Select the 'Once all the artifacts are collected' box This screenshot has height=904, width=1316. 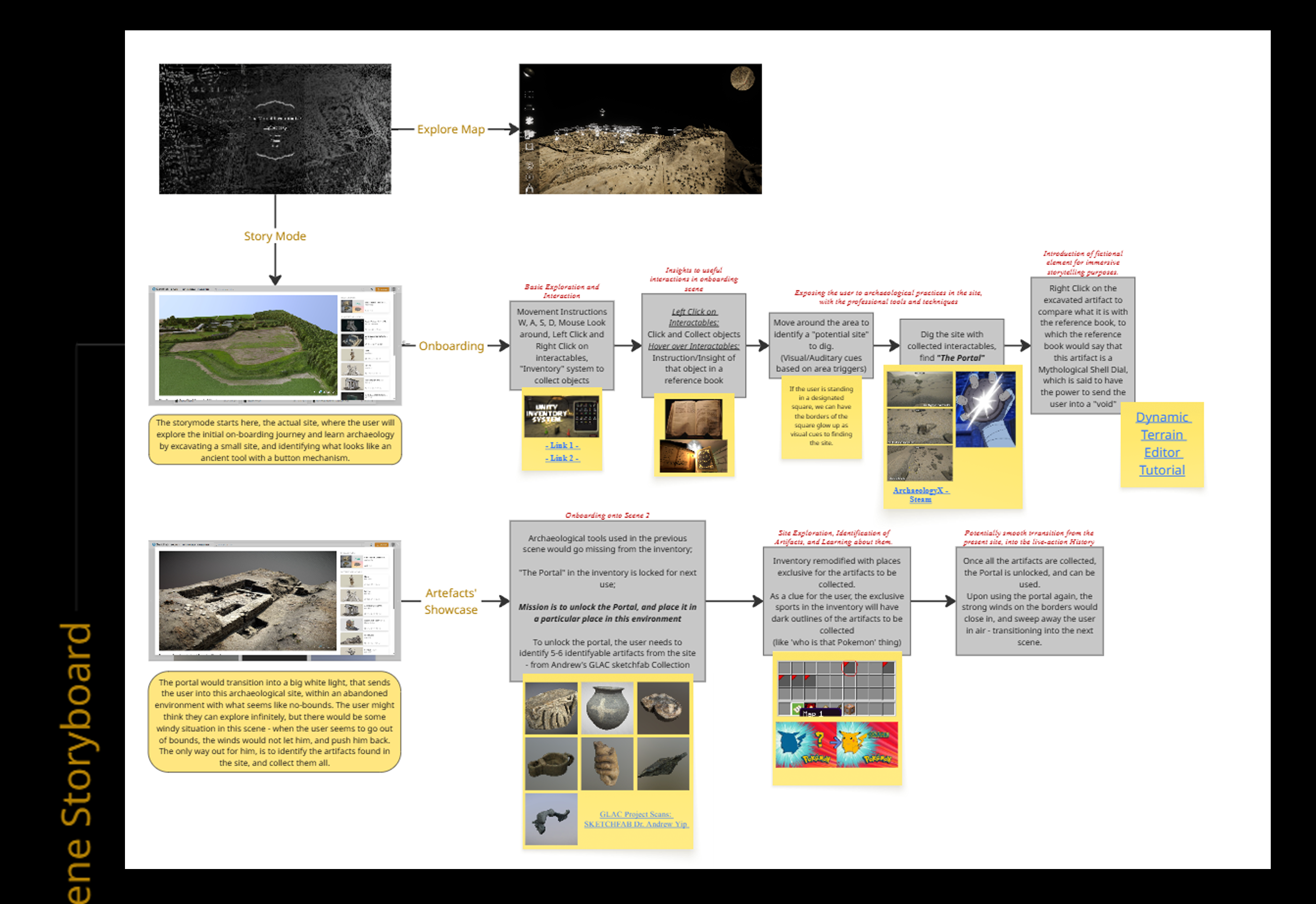tap(1030, 601)
